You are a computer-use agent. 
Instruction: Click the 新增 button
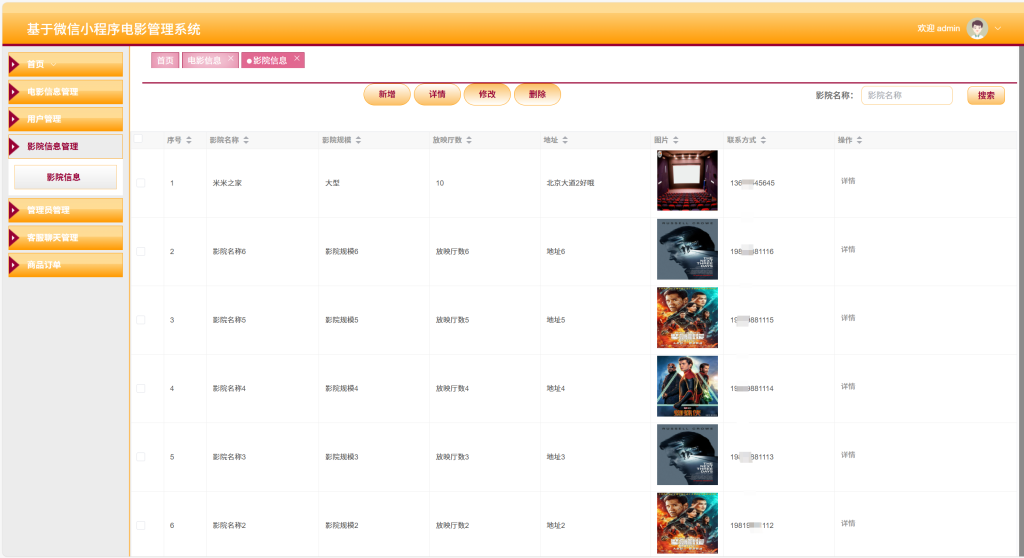click(387, 94)
